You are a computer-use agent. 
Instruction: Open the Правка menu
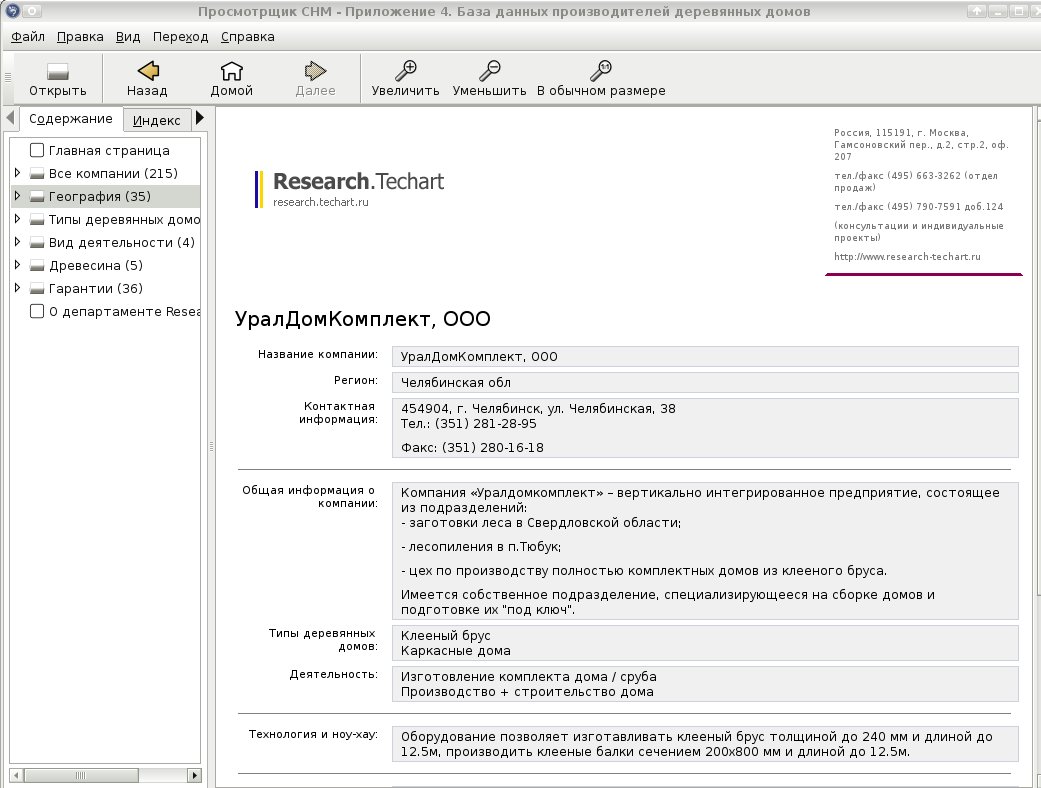(80, 37)
